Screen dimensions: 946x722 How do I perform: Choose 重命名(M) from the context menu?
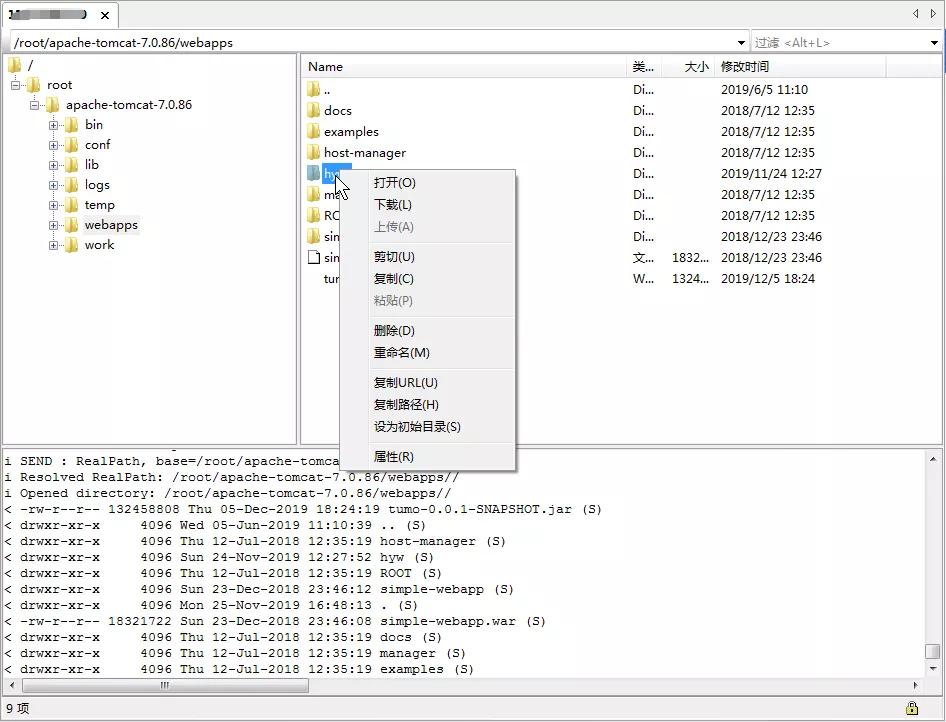point(401,353)
